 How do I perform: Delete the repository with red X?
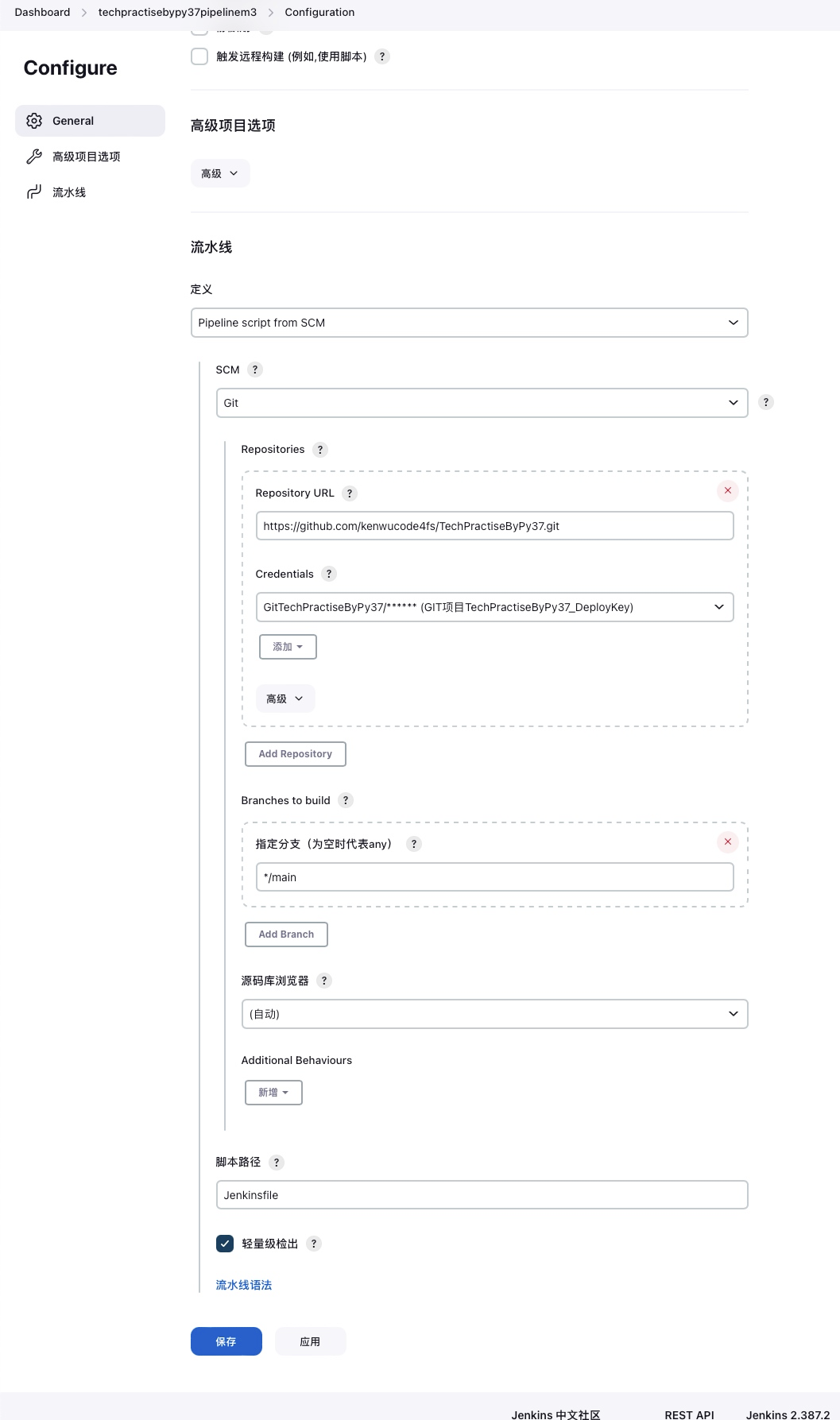tap(727, 491)
